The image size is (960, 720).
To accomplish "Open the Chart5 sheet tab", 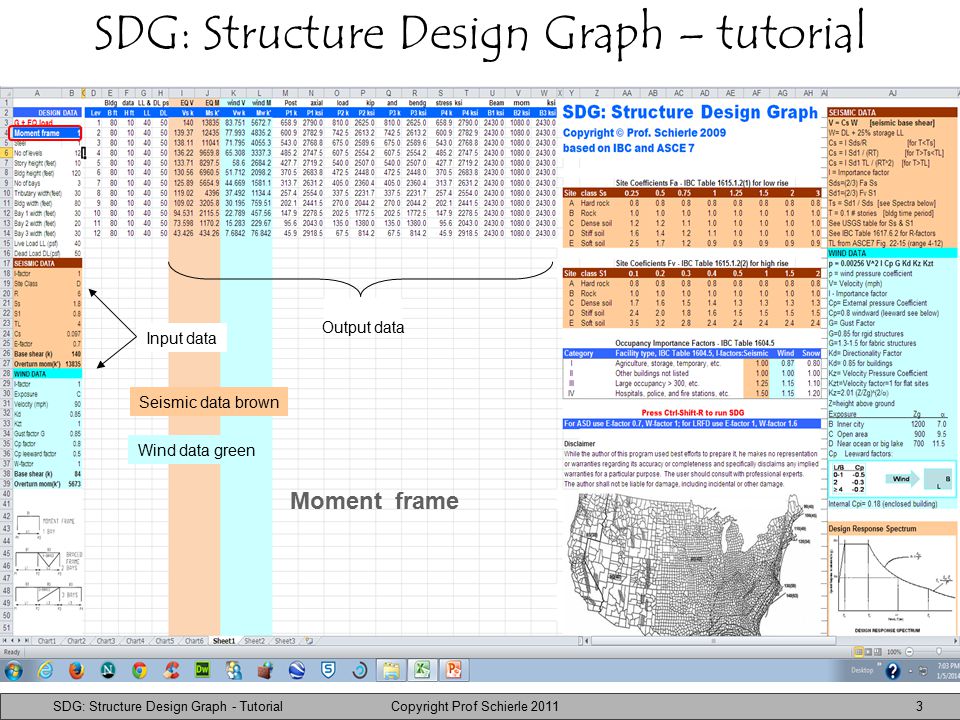I will pos(165,641).
